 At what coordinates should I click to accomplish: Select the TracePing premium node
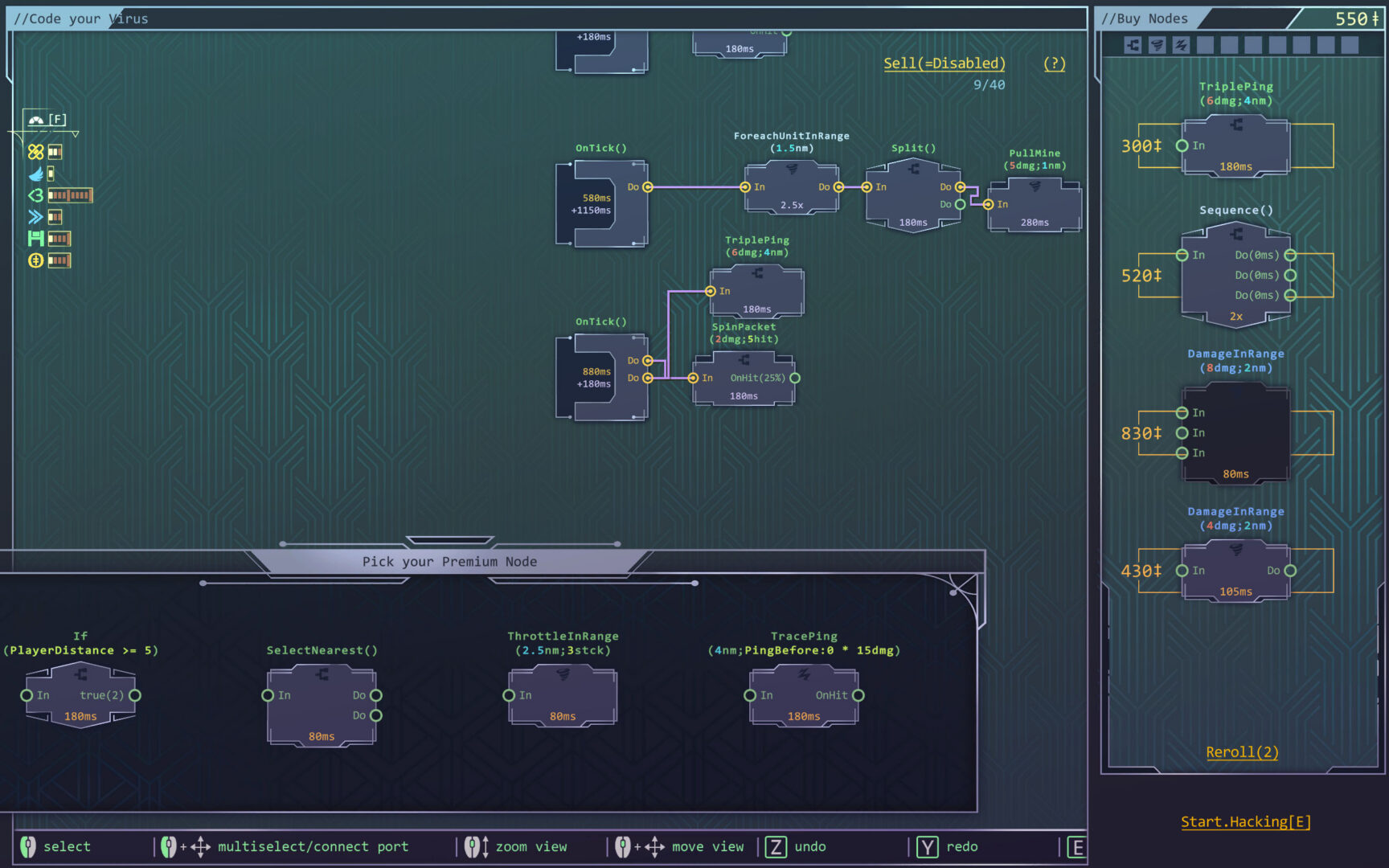[804, 695]
